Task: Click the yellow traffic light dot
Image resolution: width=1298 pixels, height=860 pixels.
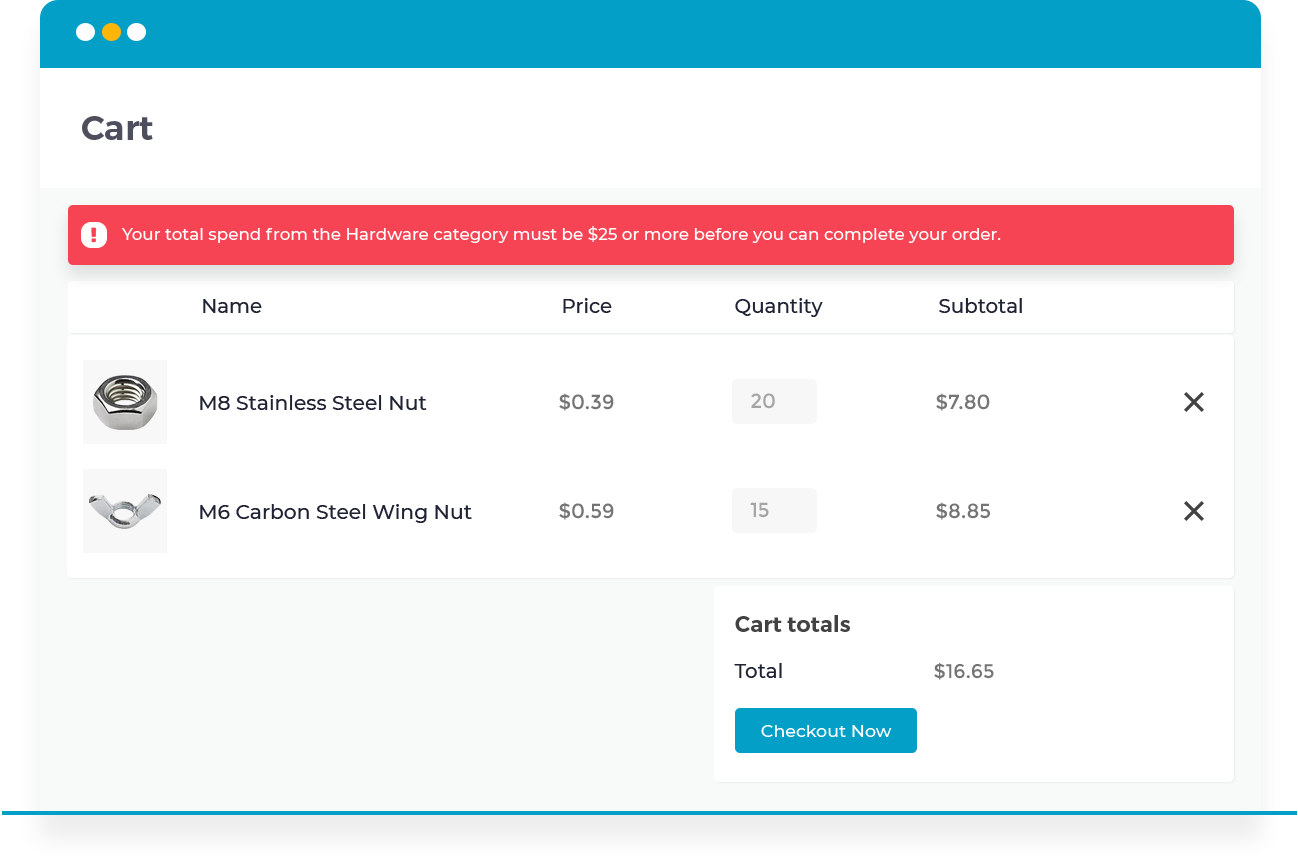Action: [110, 32]
